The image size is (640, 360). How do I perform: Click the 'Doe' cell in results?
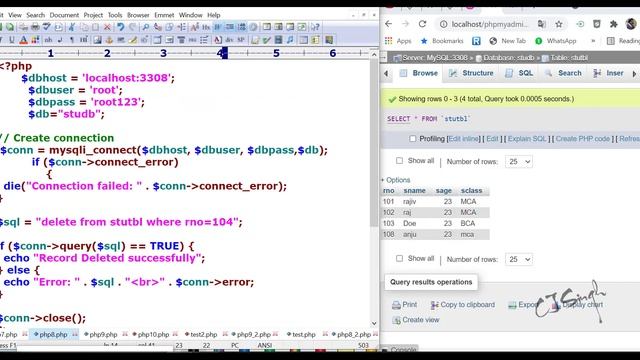409,224
